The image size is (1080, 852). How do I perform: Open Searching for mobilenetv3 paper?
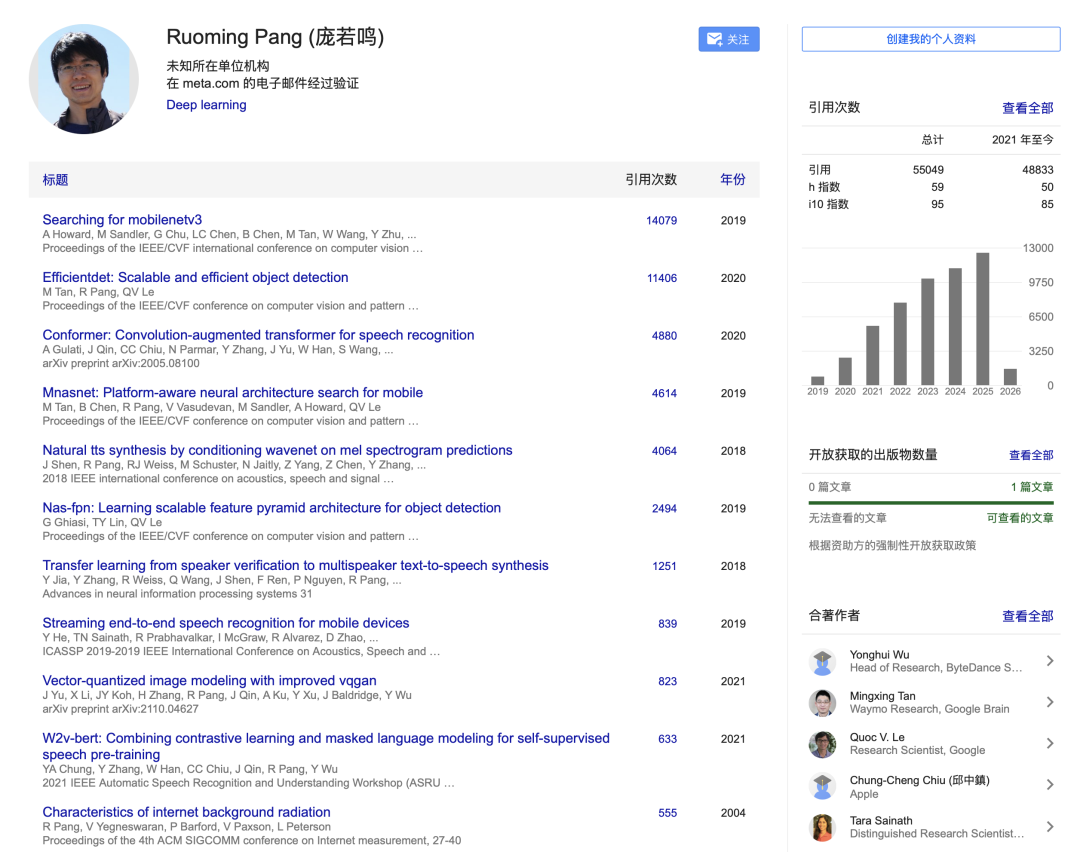click(x=122, y=220)
